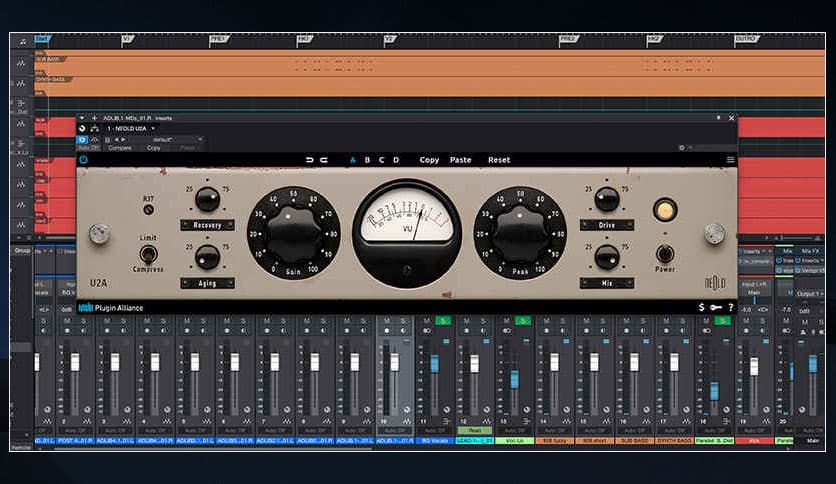Click the Compare button

(120, 148)
